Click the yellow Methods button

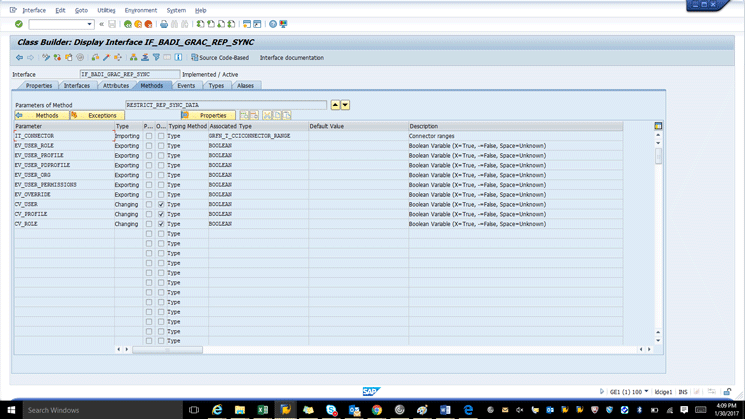pyautogui.click(x=42, y=115)
